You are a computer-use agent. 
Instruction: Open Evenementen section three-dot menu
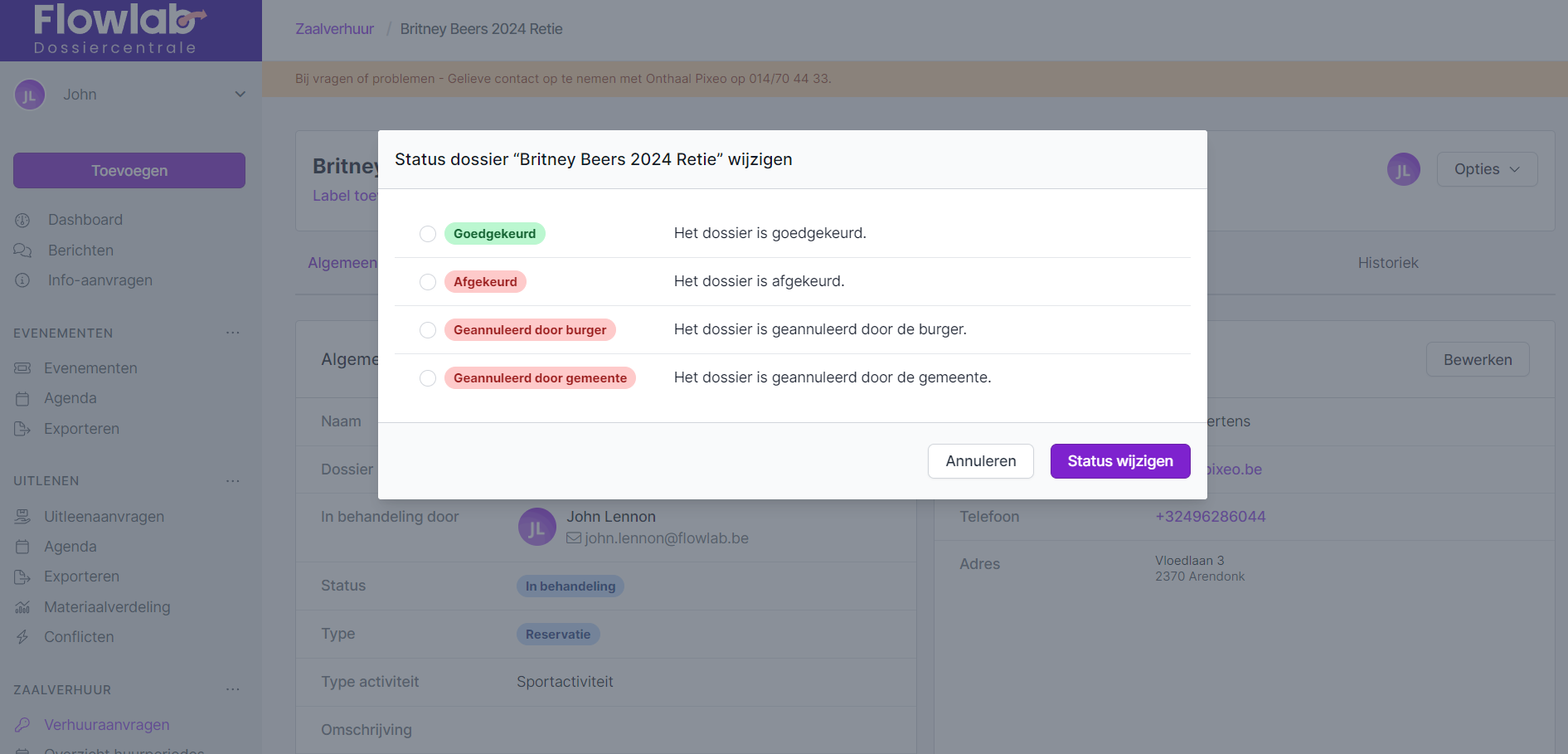click(x=233, y=333)
